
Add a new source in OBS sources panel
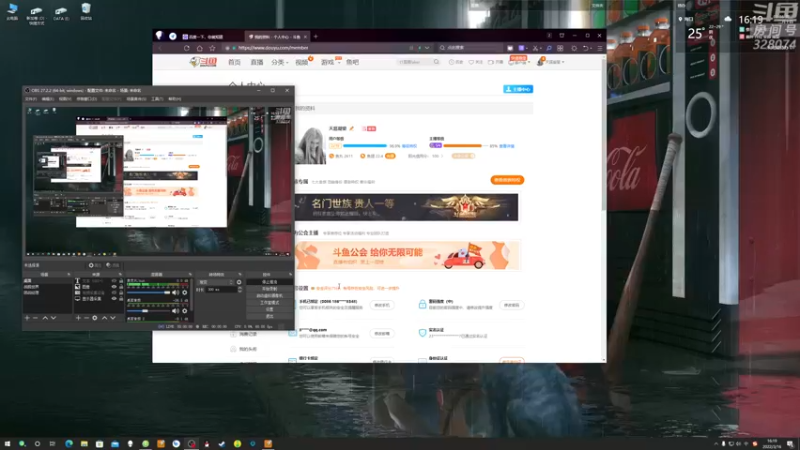click(x=78, y=318)
